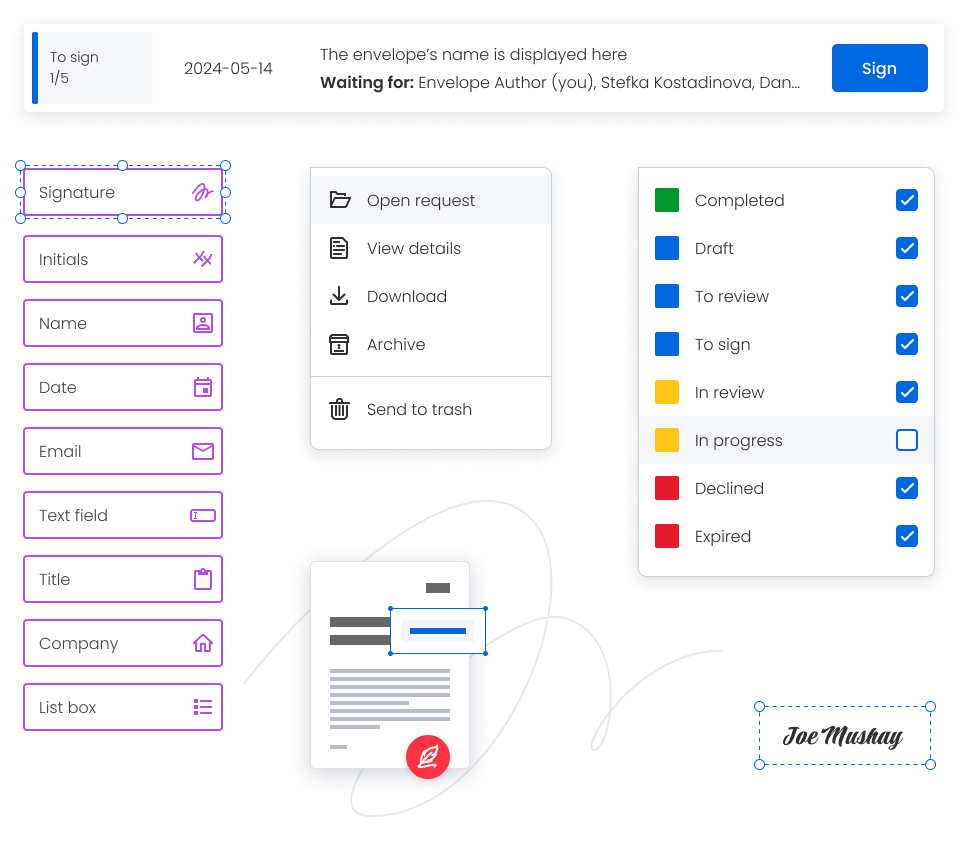Choose Archive from the menu
This screenshot has width=968, height=852.
(x=431, y=345)
